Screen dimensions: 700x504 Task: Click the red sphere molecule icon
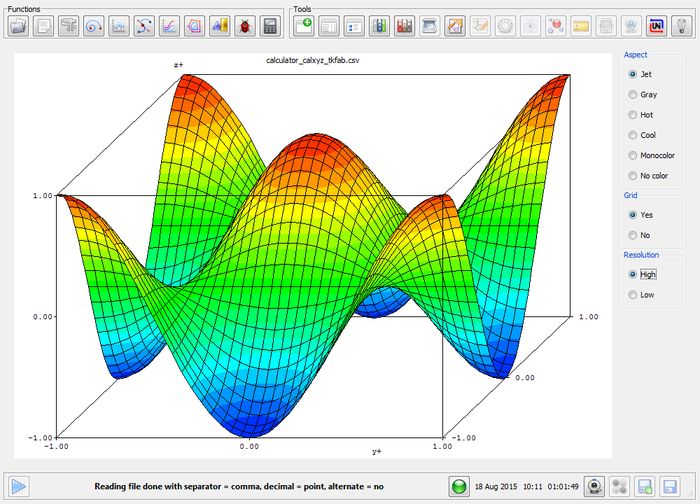coord(555,26)
